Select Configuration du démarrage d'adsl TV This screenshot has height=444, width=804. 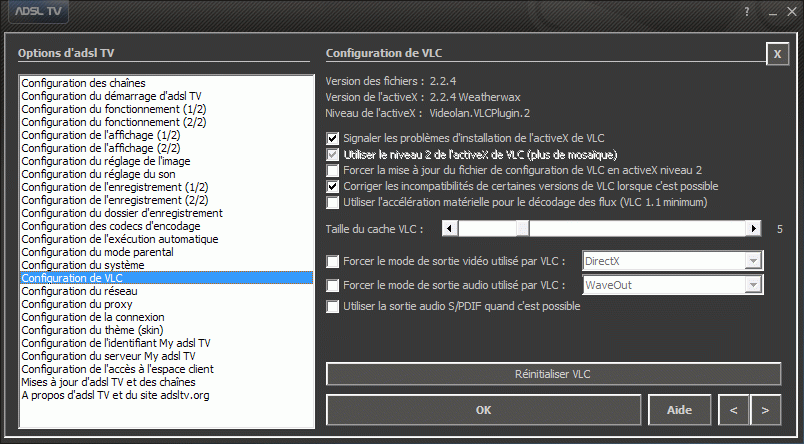pos(166,96)
